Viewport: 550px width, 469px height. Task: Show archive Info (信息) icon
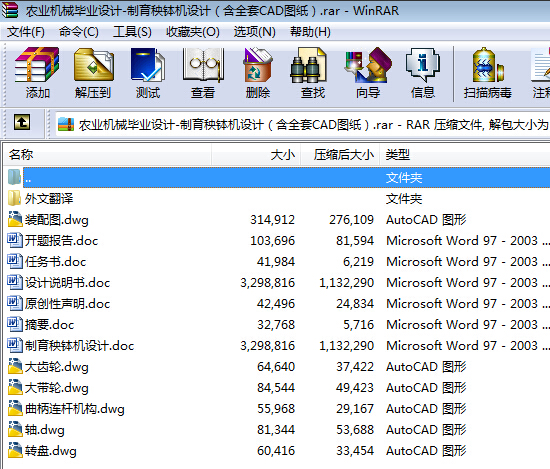(x=423, y=66)
